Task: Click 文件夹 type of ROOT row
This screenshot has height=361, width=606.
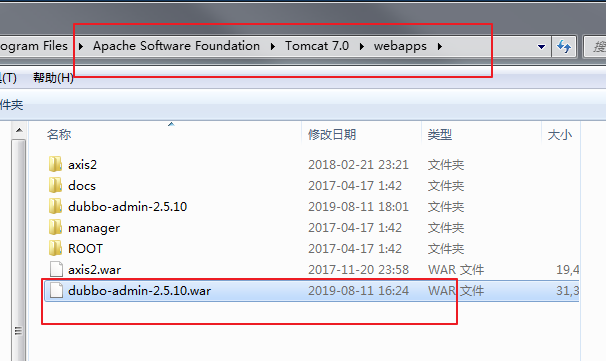Action: (x=446, y=249)
